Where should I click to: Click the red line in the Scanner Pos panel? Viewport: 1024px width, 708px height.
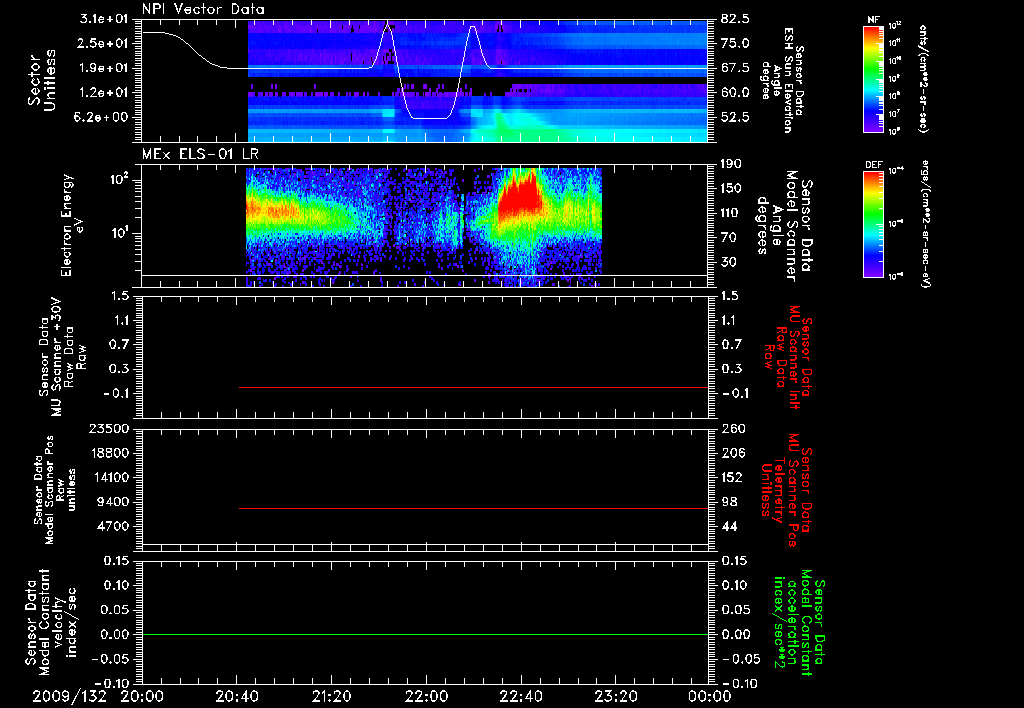click(473, 508)
